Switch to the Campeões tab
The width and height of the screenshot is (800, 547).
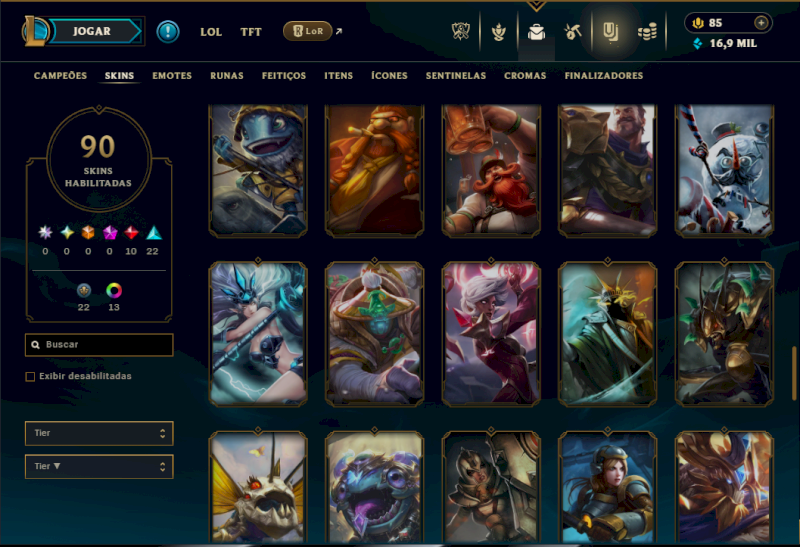[x=60, y=76]
